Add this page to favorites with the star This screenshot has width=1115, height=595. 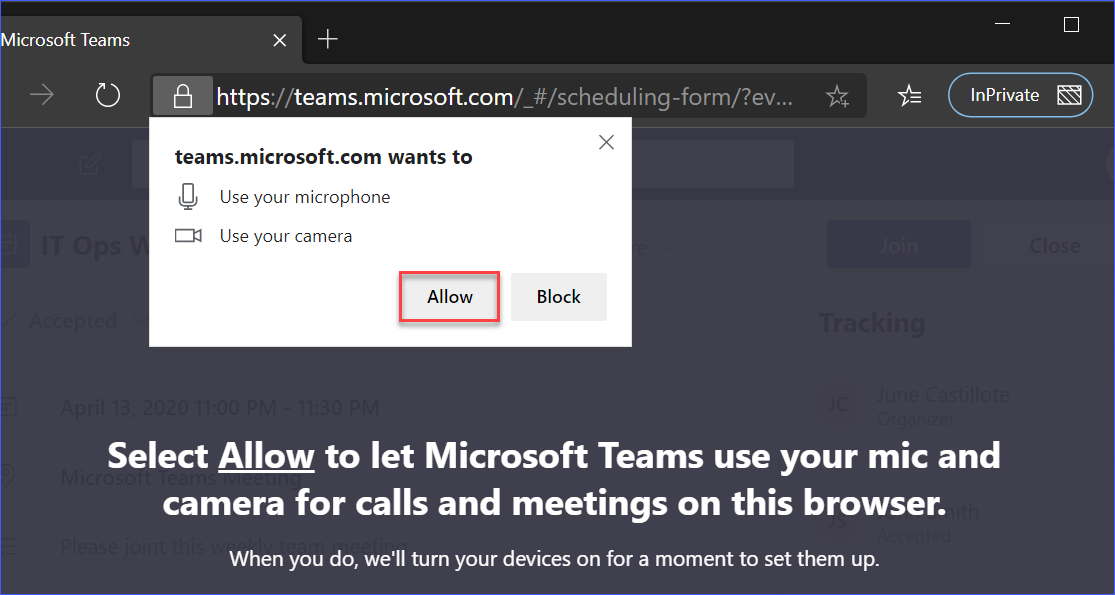(x=837, y=96)
